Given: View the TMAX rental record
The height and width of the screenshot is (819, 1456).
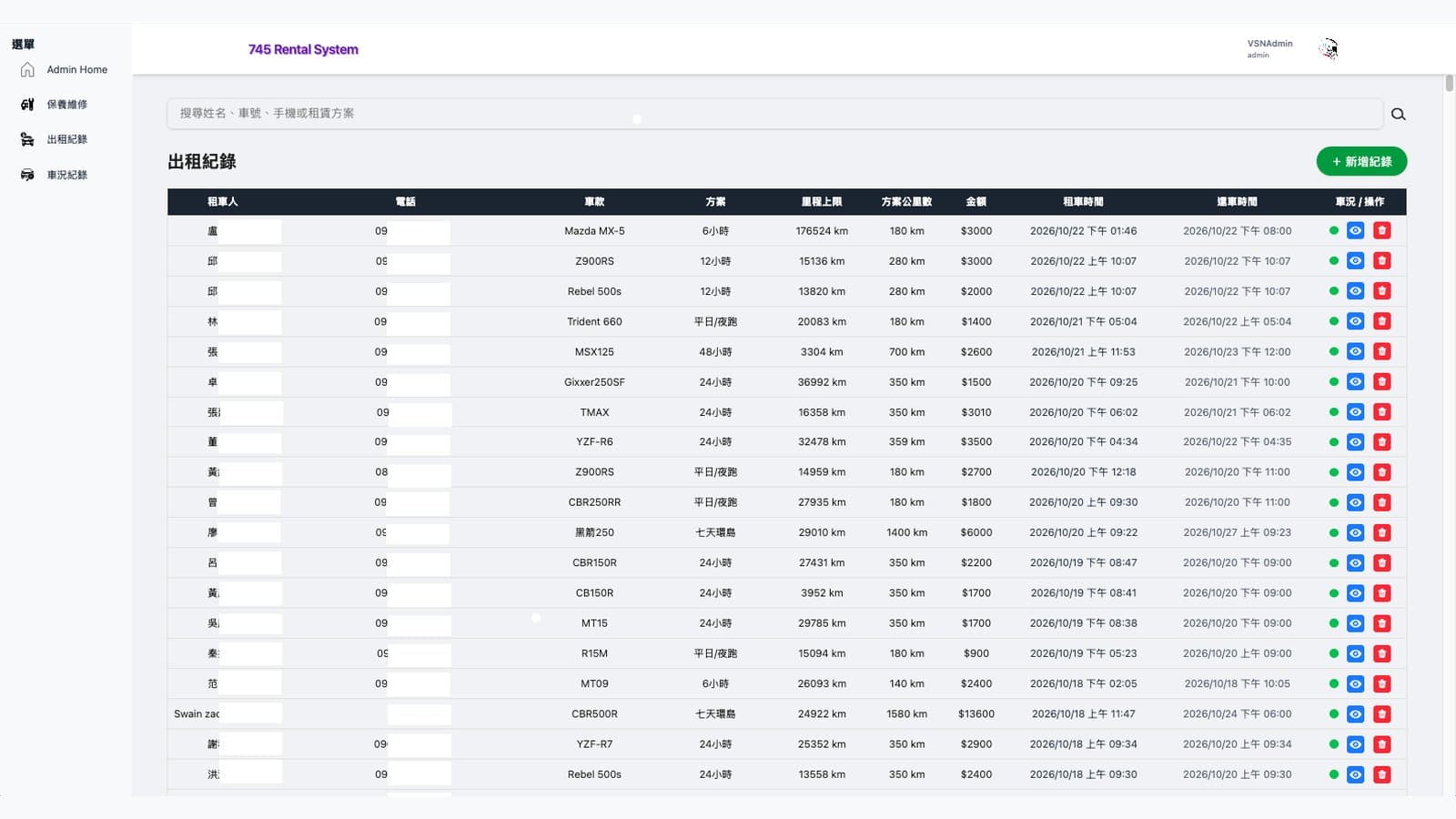Looking at the screenshot, I should [x=1355, y=412].
